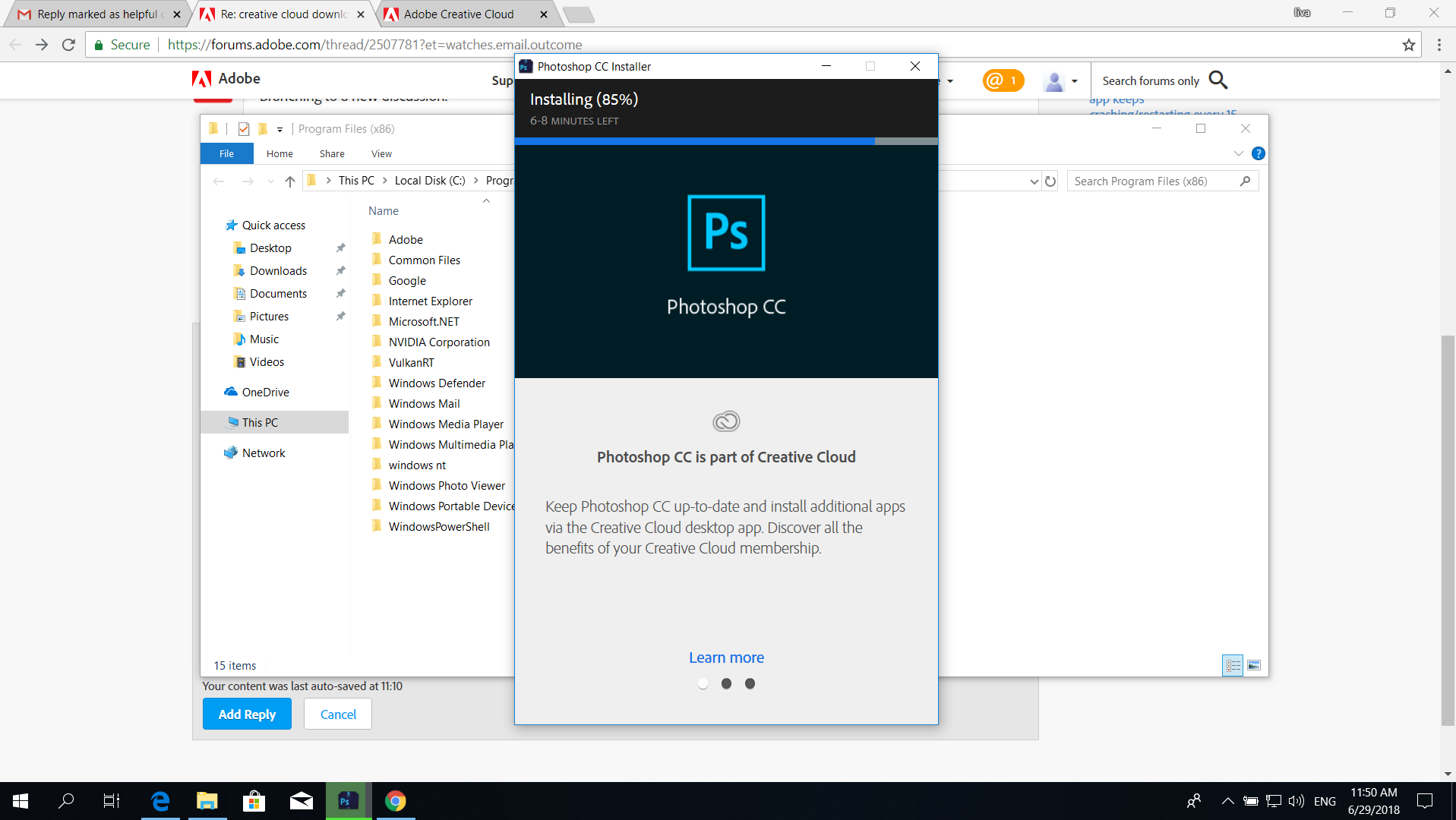The width and height of the screenshot is (1456, 820).
Task: Open Mail app from the taskbar
Action: 302,801
